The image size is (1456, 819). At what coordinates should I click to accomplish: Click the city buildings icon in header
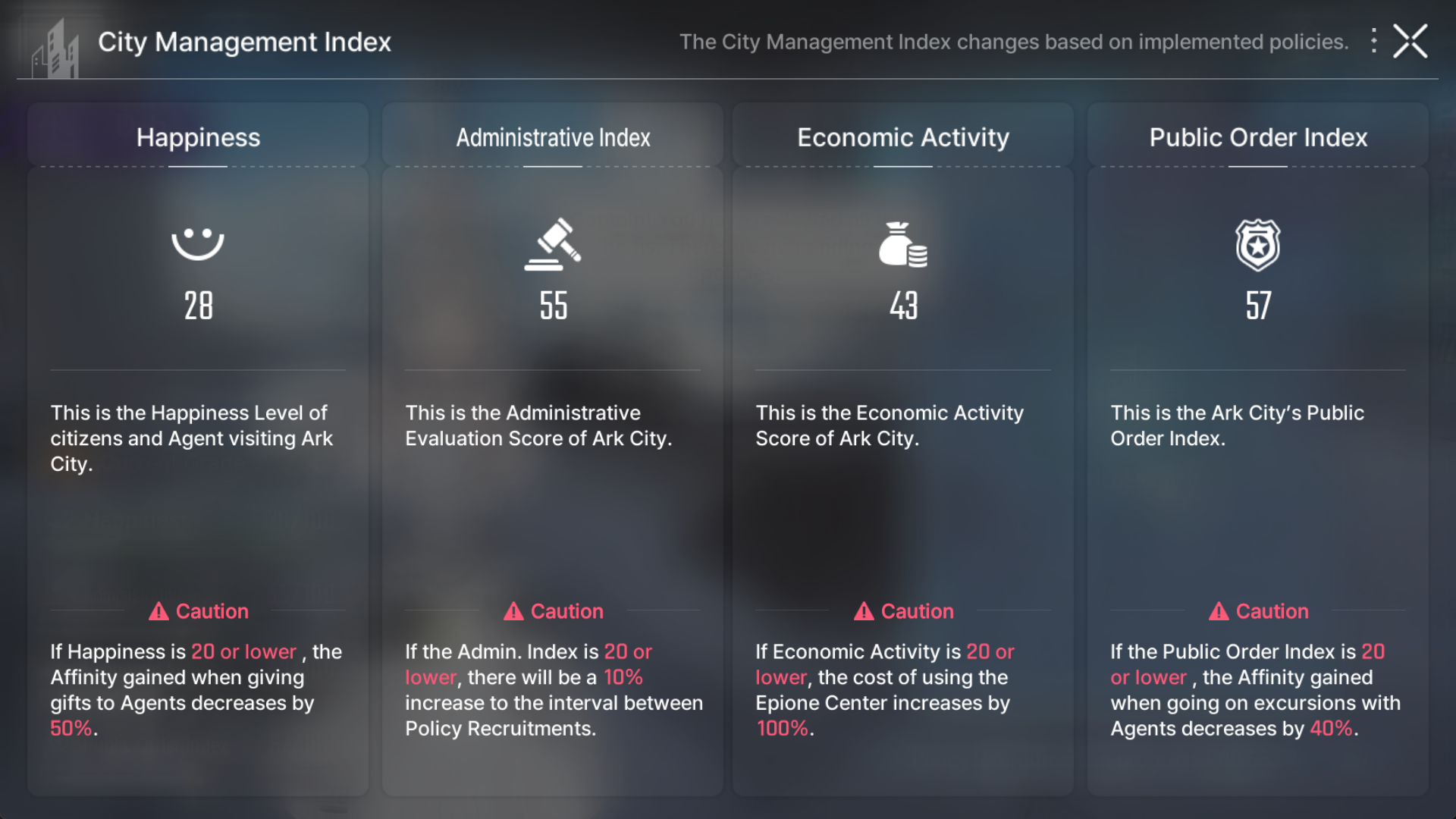tap(55, 51)
